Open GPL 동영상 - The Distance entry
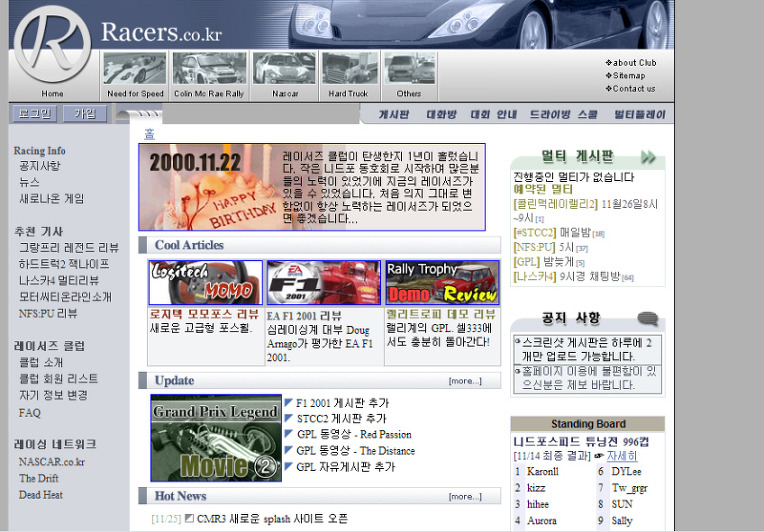The image size is (764, 532). tap(356, 451)
